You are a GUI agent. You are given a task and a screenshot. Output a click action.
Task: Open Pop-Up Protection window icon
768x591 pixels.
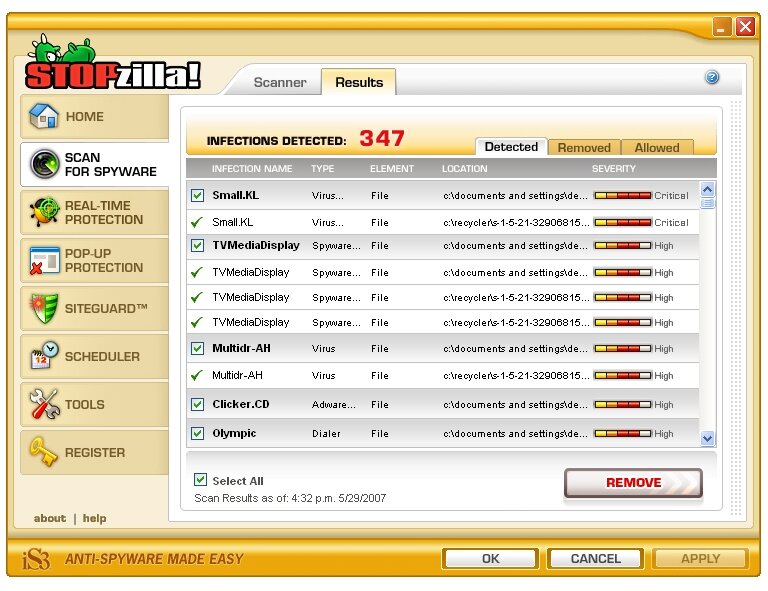44,260
